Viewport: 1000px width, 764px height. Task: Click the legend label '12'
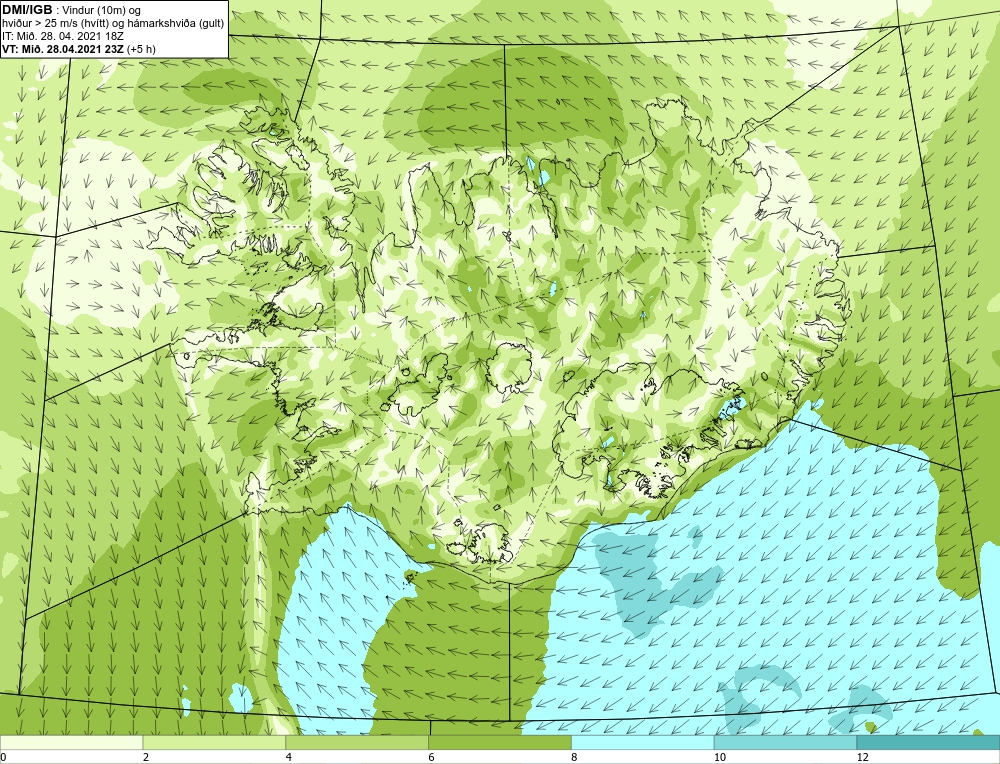tap(862, 757)
